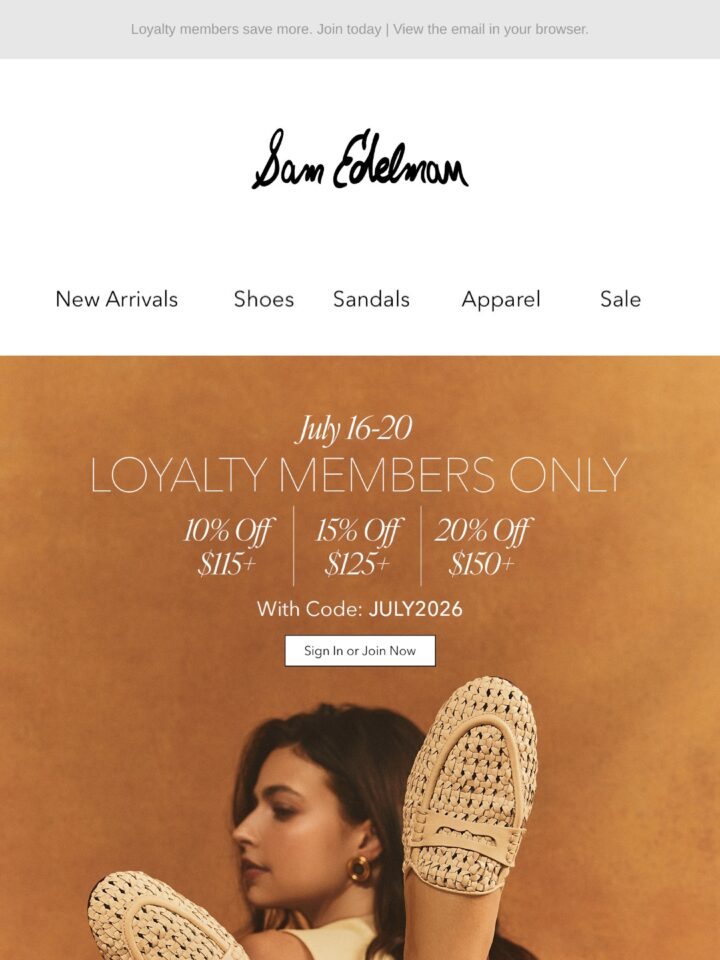Click the July 16-20 date text
The image size is (720, 960).
pos(354,429)
